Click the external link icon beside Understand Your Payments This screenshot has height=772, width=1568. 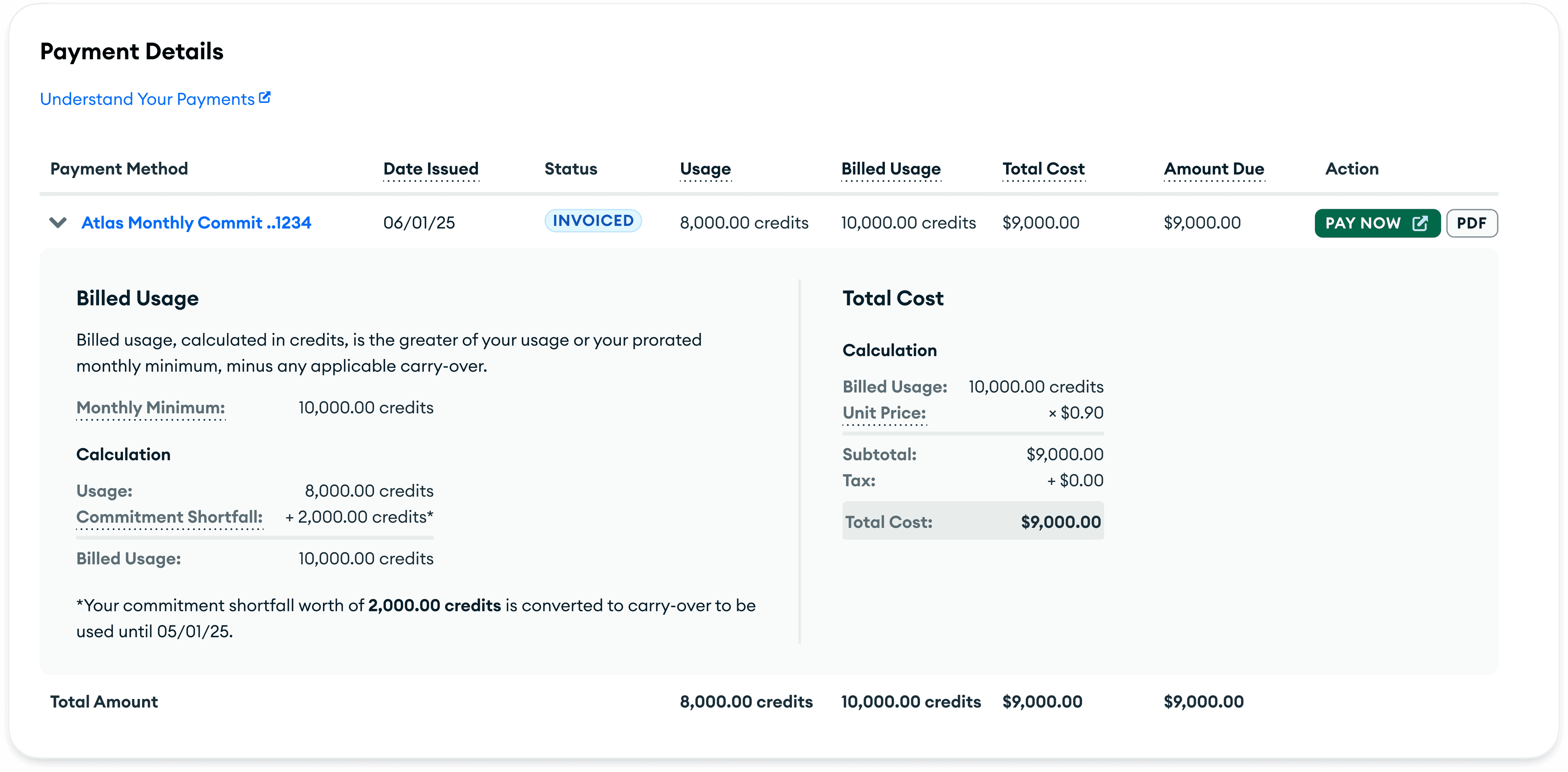(x=265, y=96)
